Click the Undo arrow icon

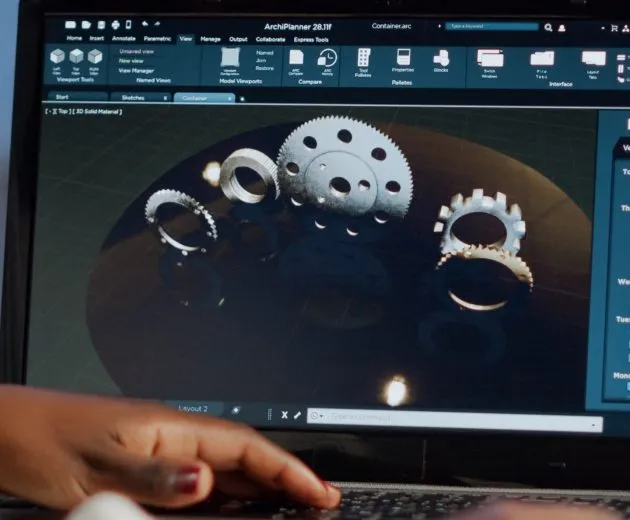tap(145, 24)
